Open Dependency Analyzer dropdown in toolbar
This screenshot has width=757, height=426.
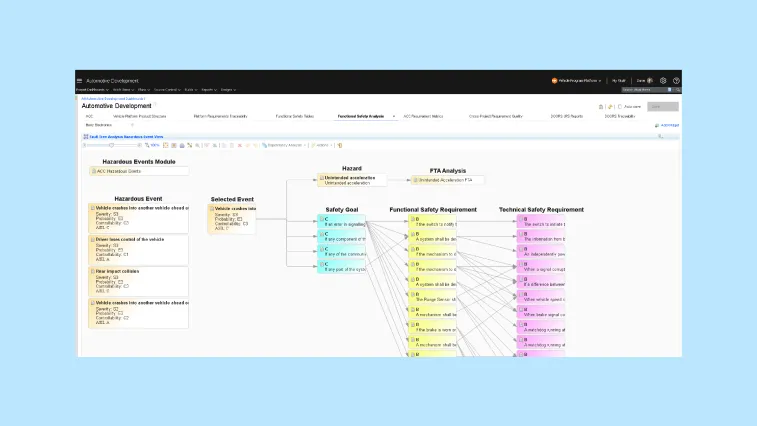pos(284,145)
